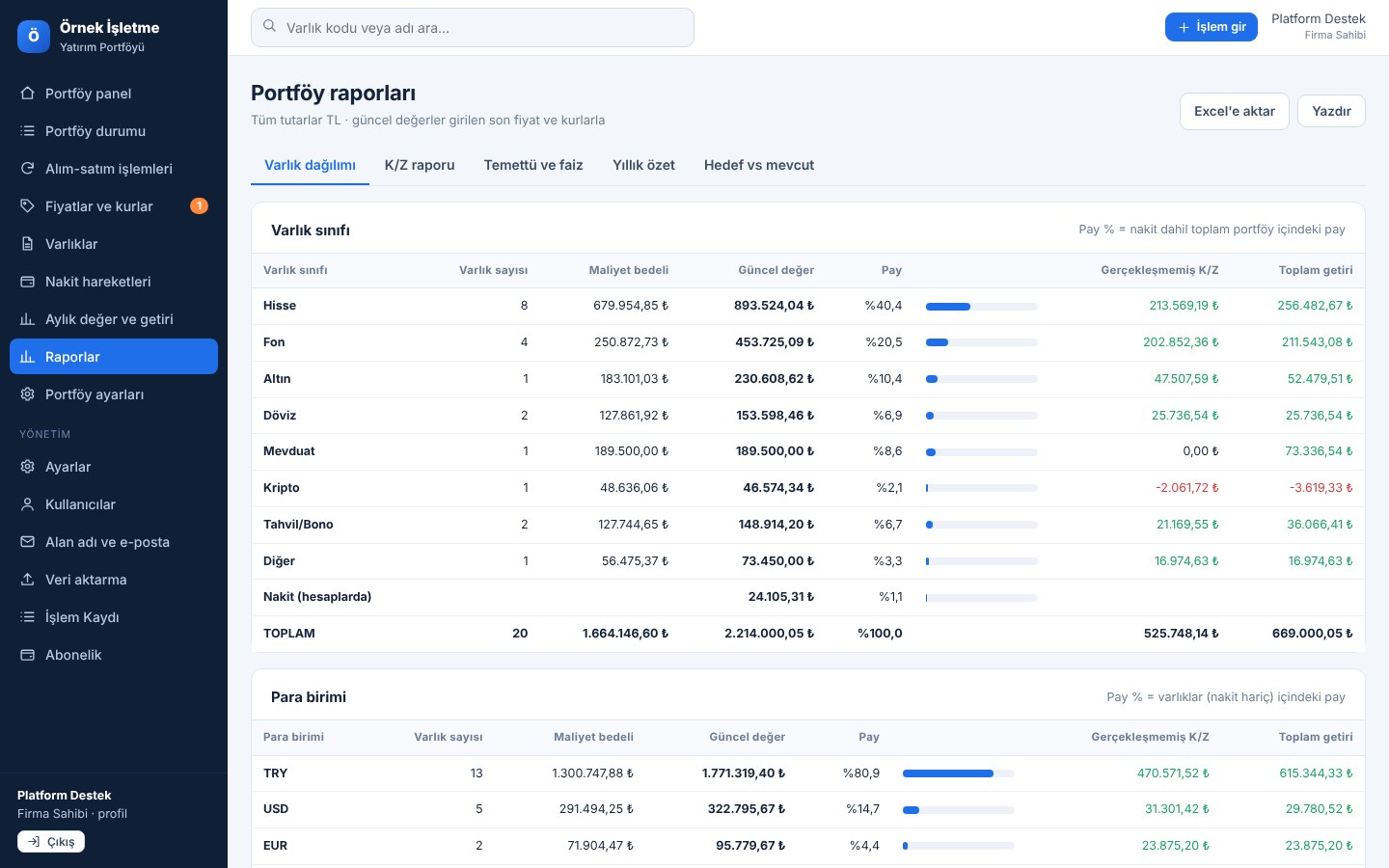Screen dimensions: 1389x868
Task: Click the Raporlar bar chart icon
Action: pos(27,357)
